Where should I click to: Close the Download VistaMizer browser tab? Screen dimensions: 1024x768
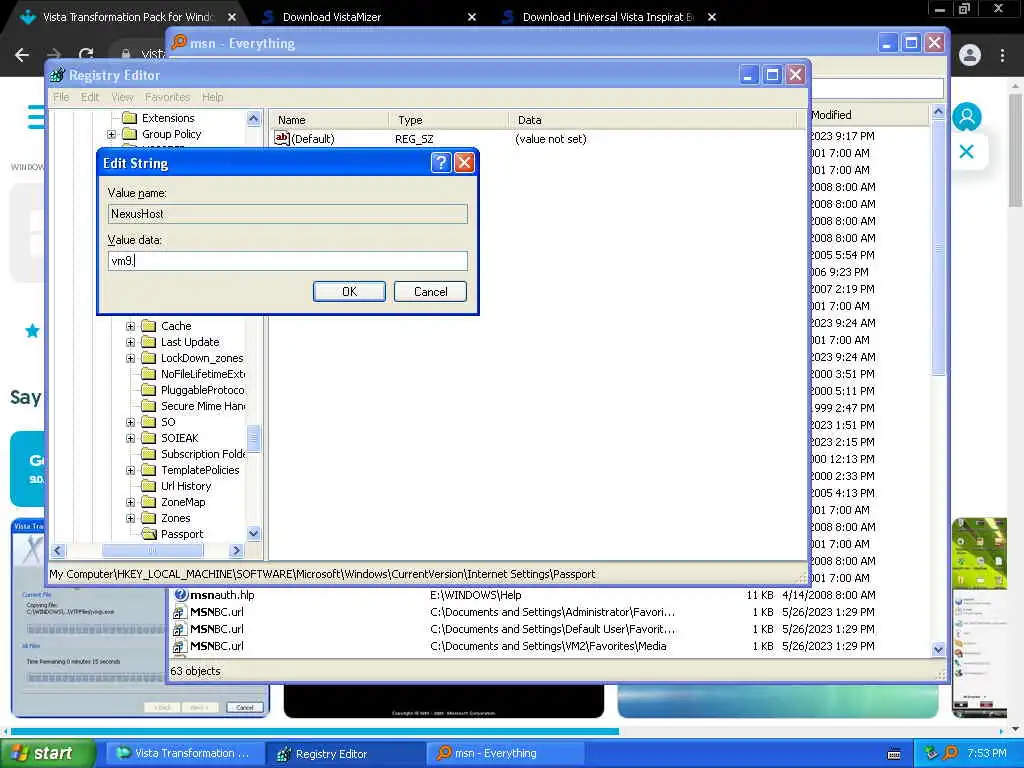[x=472, y=17]
